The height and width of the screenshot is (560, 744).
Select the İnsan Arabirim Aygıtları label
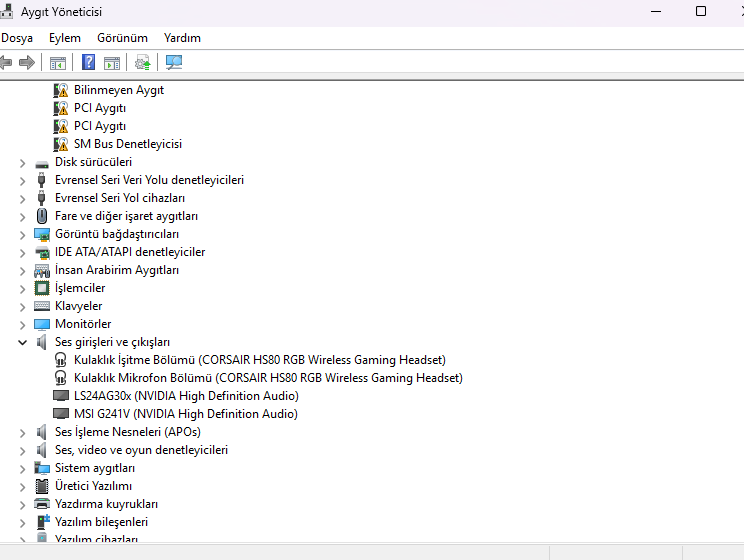tap(117, 270)
